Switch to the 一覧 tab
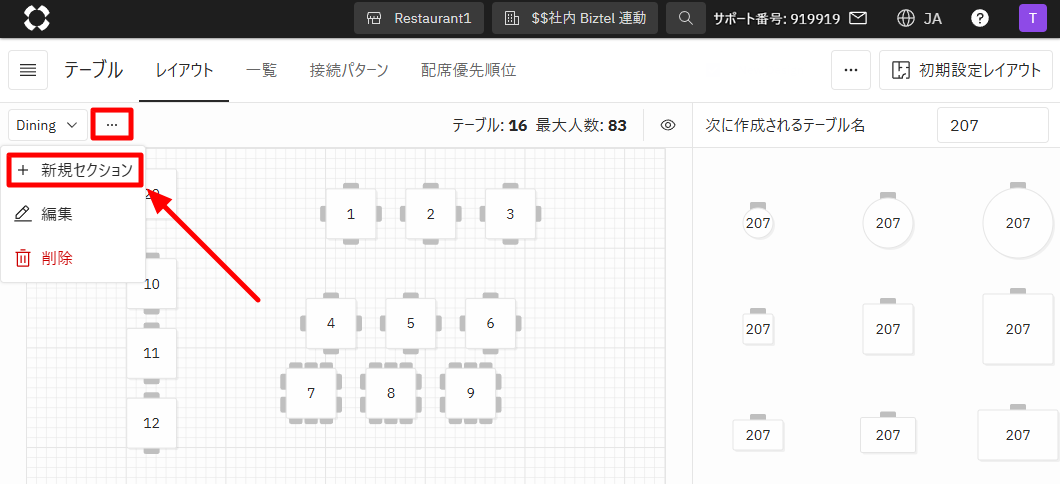The width and height of the screenshot is (1060, 484). tap(261, 70)
